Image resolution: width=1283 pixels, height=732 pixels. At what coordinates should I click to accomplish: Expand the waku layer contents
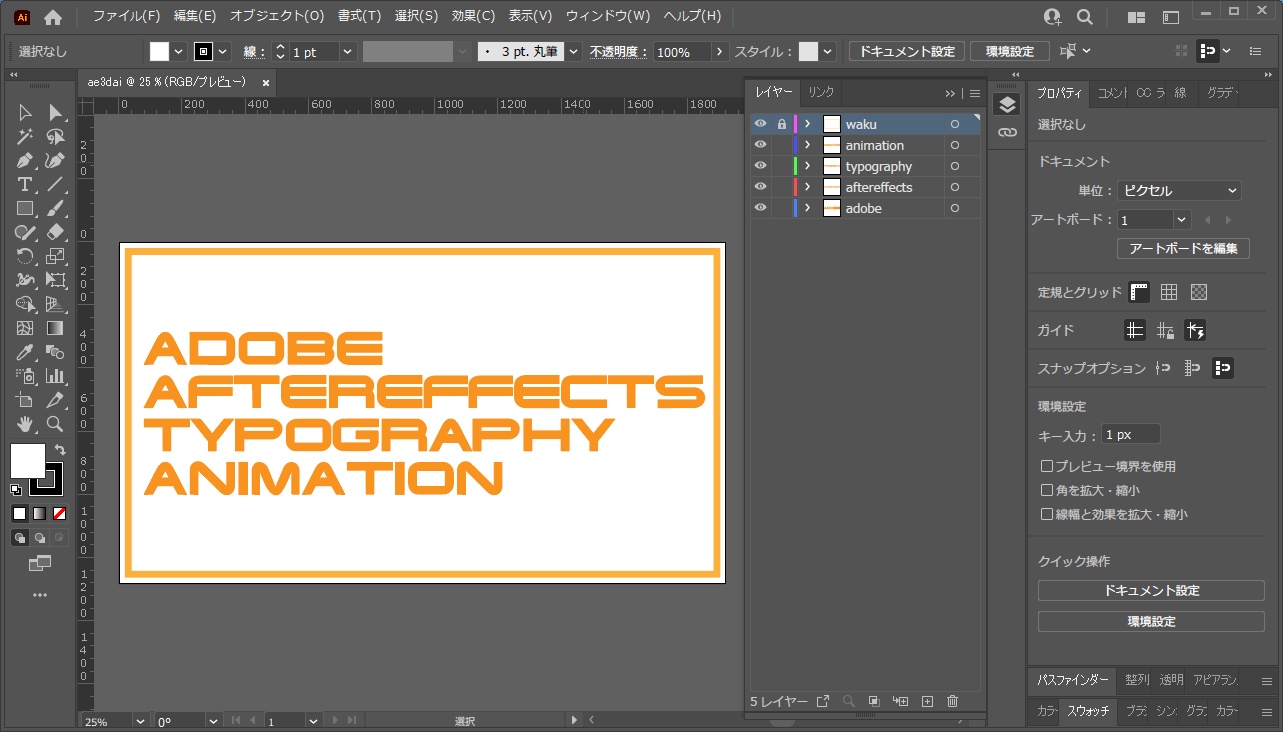point(807,124)
